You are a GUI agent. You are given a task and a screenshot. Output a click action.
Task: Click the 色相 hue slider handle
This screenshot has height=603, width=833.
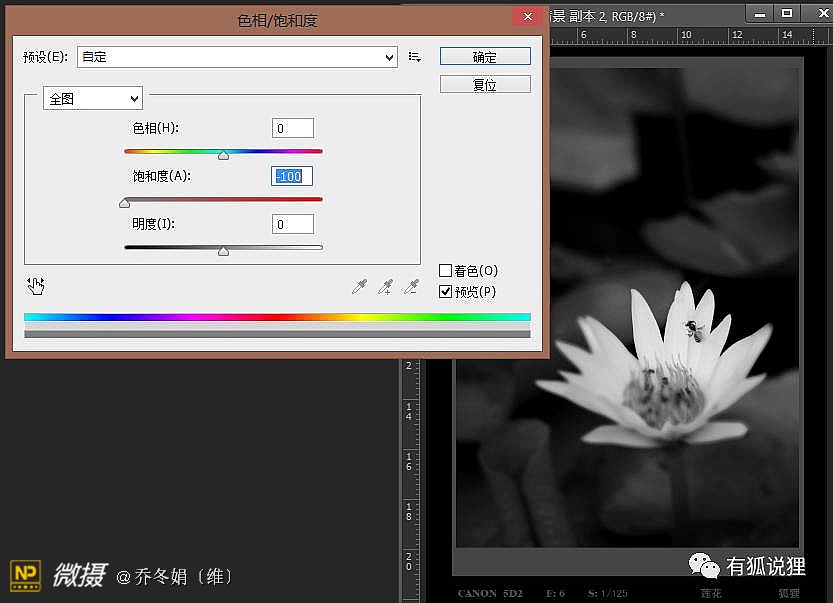[x=223, y=155]
